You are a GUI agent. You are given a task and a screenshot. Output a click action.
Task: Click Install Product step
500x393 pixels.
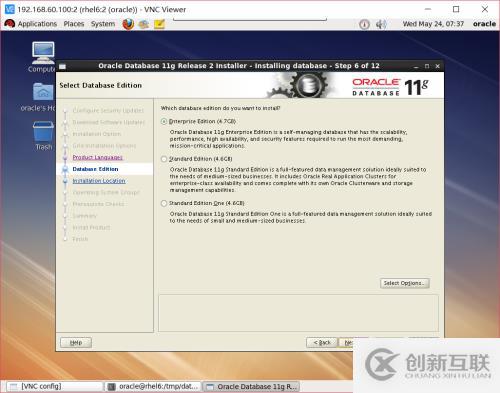[91, 227]
